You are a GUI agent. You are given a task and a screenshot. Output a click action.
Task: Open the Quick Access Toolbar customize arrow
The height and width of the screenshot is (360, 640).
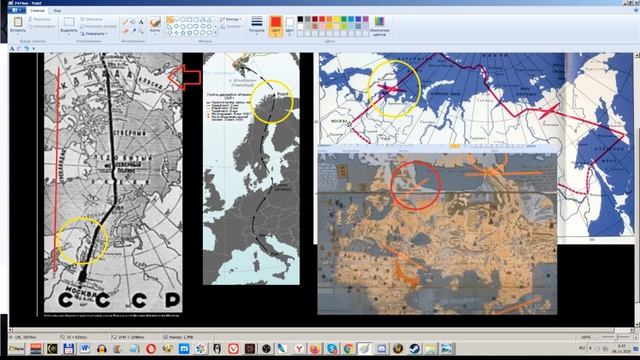point(33,49)
